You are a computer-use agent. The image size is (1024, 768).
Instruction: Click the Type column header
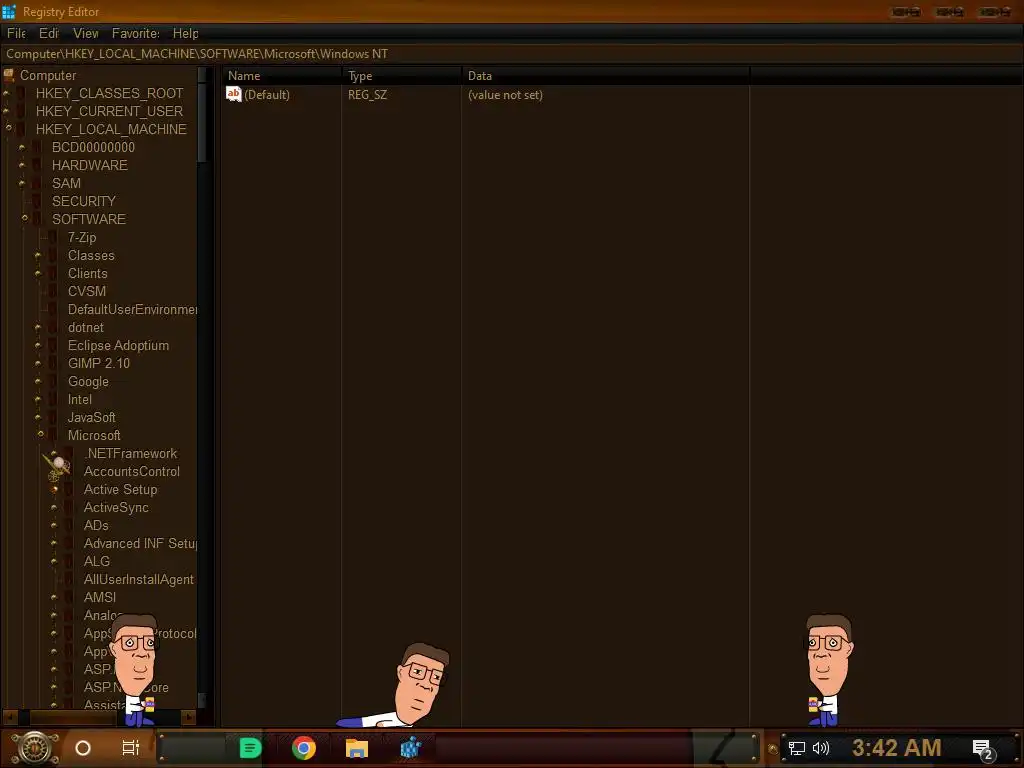(x=402, y=76)
